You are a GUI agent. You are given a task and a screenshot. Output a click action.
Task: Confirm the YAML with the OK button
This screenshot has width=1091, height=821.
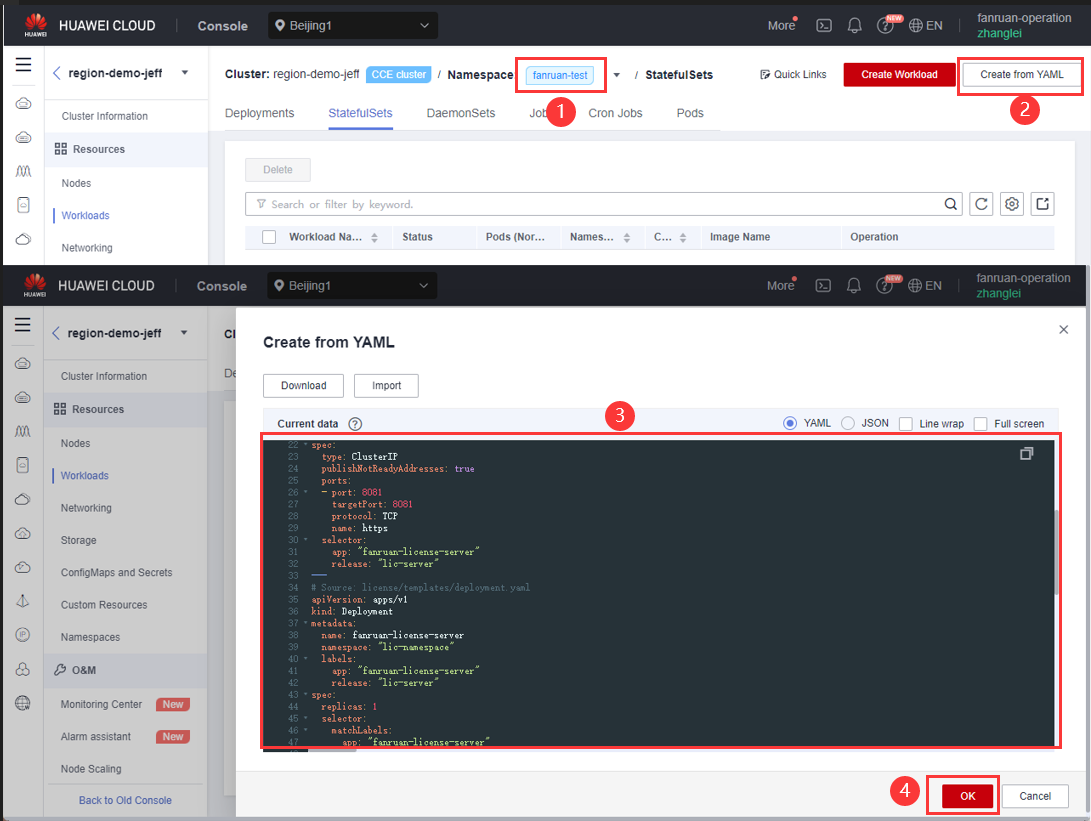[968, 796]
